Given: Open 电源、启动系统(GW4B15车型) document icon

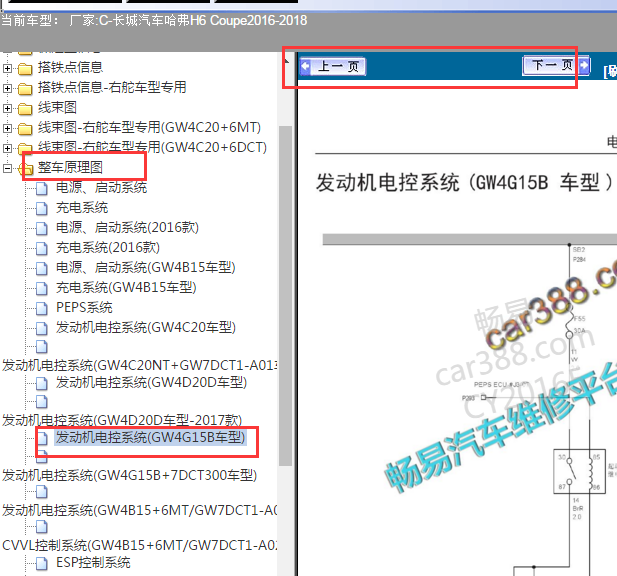Looking at the screenshot, I should [42, 268].
